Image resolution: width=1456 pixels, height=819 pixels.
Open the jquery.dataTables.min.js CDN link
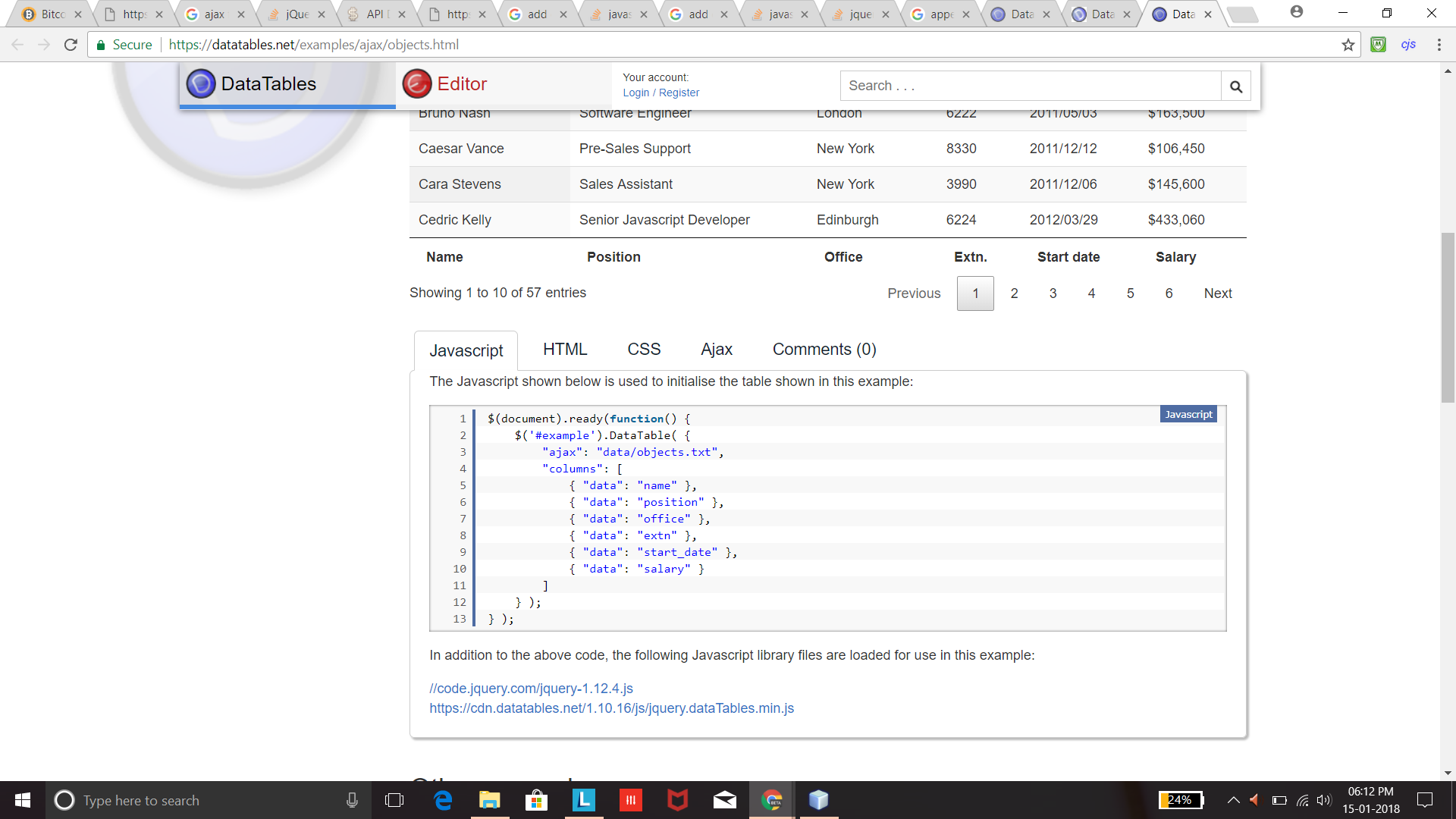[x=611, y=708]
